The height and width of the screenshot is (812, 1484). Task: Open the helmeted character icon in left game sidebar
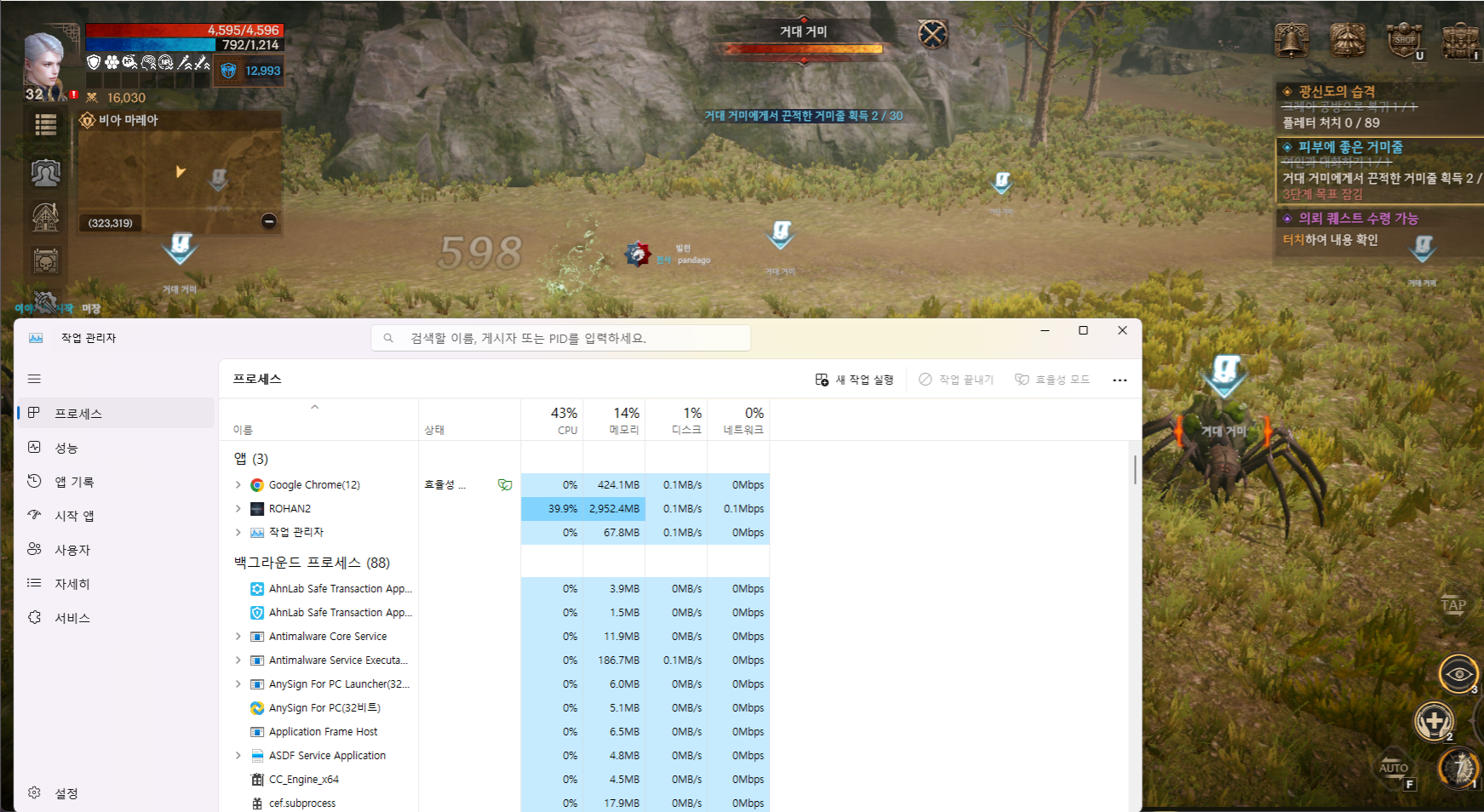tap(46, 173)
